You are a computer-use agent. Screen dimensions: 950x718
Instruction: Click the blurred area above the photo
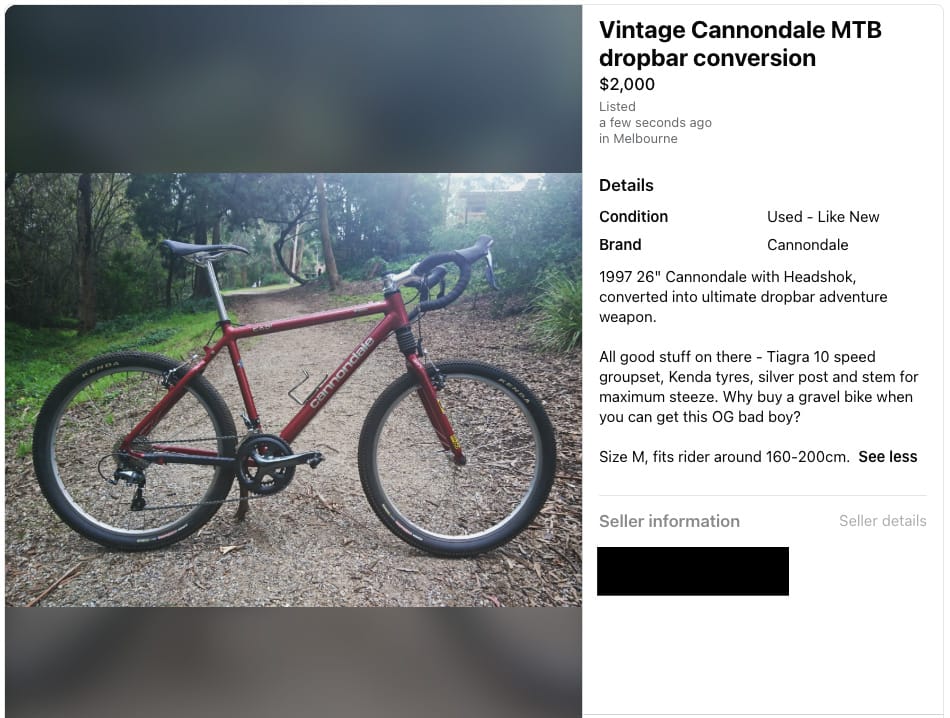[x=293, y=89]
